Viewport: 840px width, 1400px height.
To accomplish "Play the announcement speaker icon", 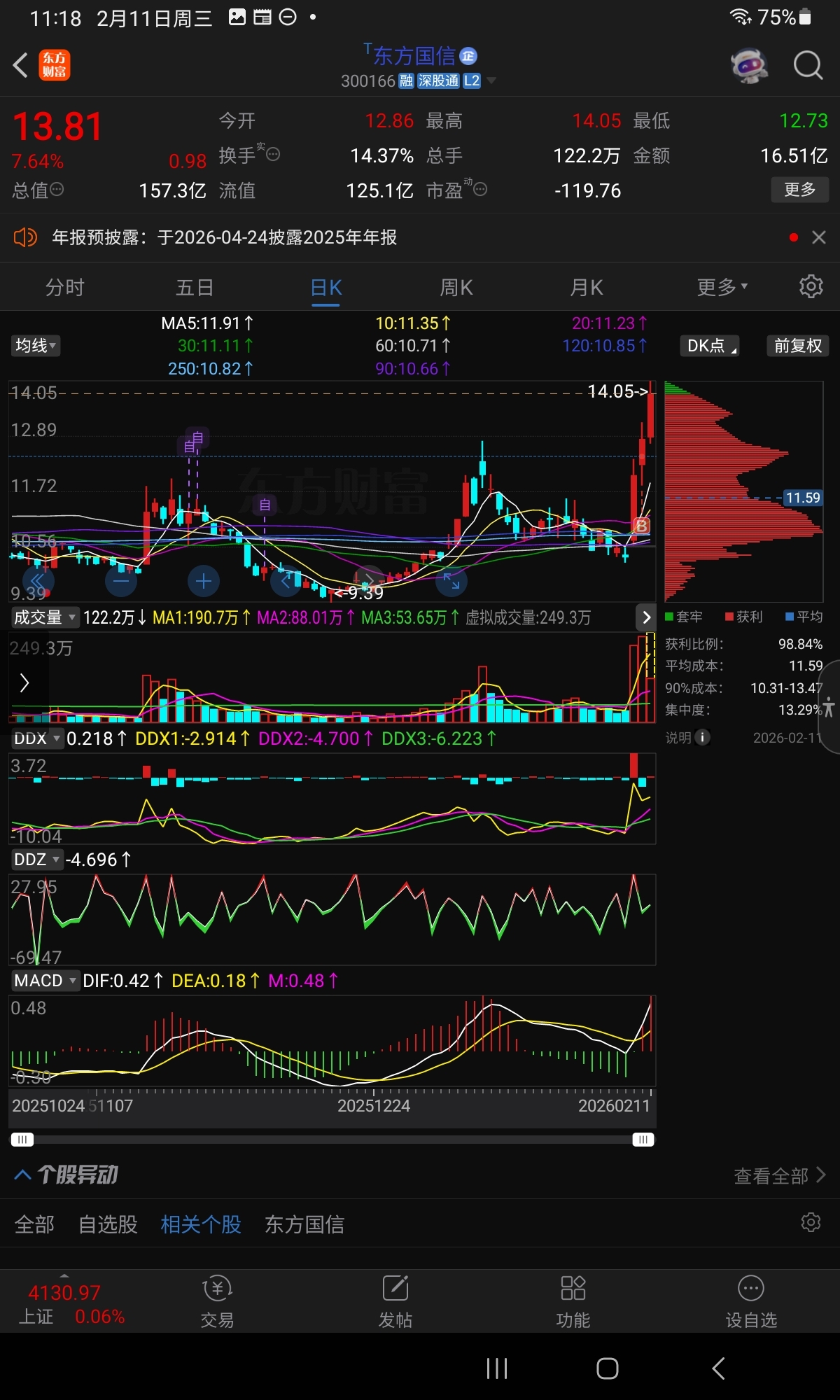I will click(x=25, y=237).
